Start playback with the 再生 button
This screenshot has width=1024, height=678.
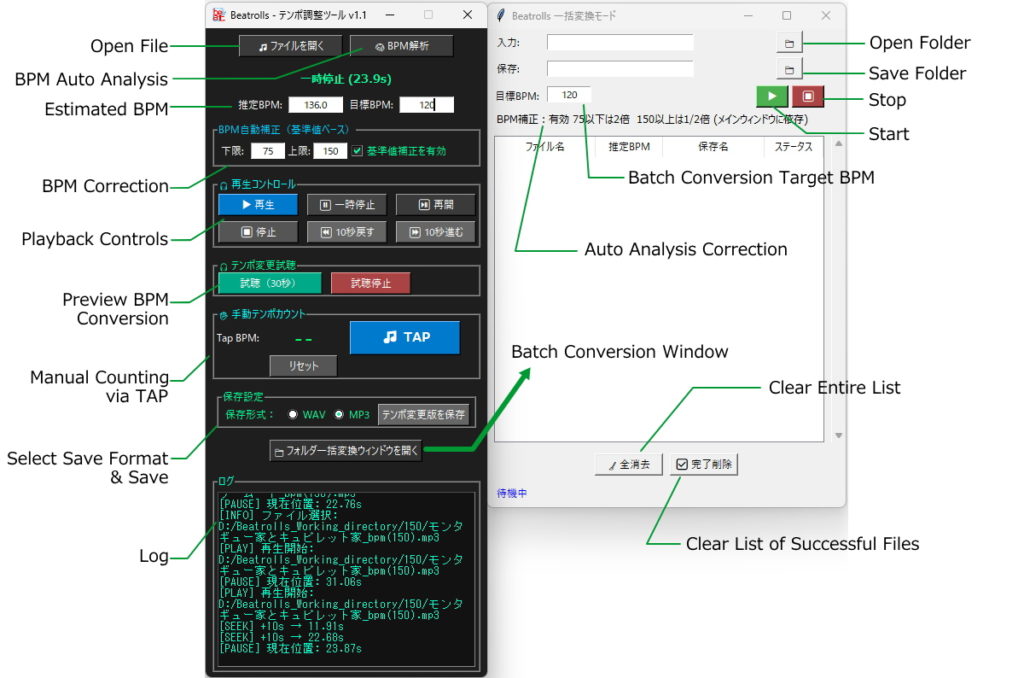257,205
